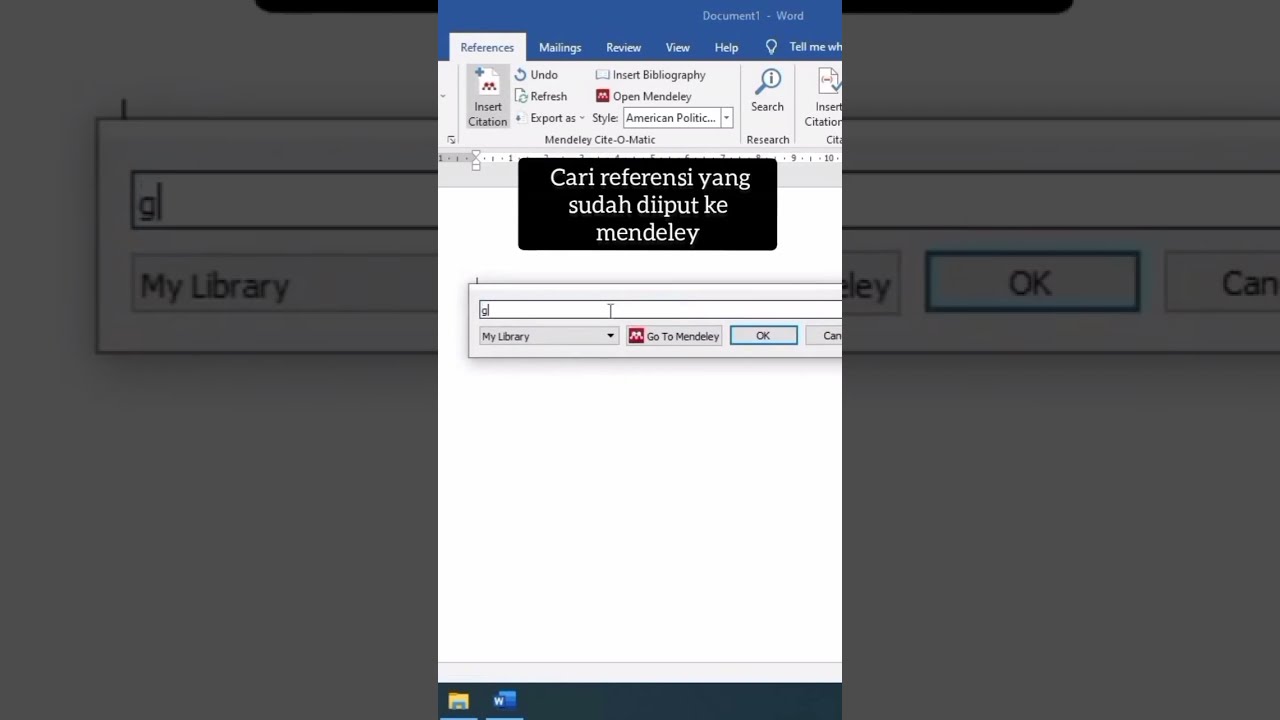This screenshot has width=1280, height=720.
Task: Click the Mendeley Insert Citation button
Action: tap(488, 97)
